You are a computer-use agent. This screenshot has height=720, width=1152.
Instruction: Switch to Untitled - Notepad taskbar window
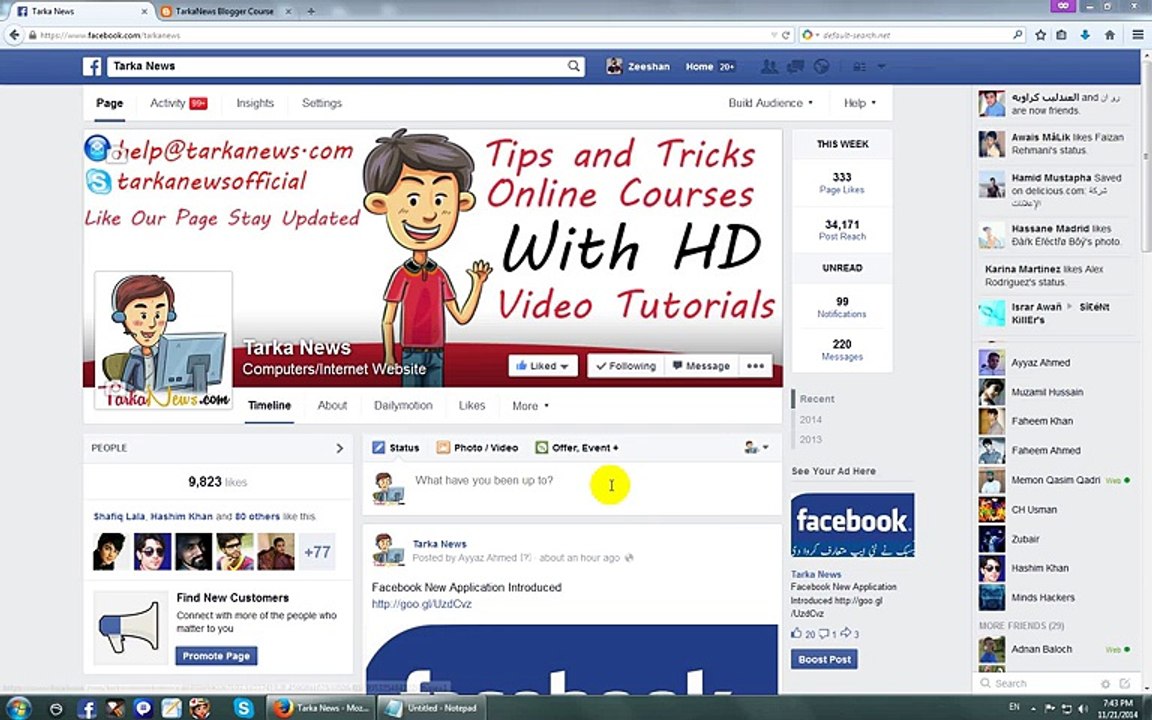432,708
